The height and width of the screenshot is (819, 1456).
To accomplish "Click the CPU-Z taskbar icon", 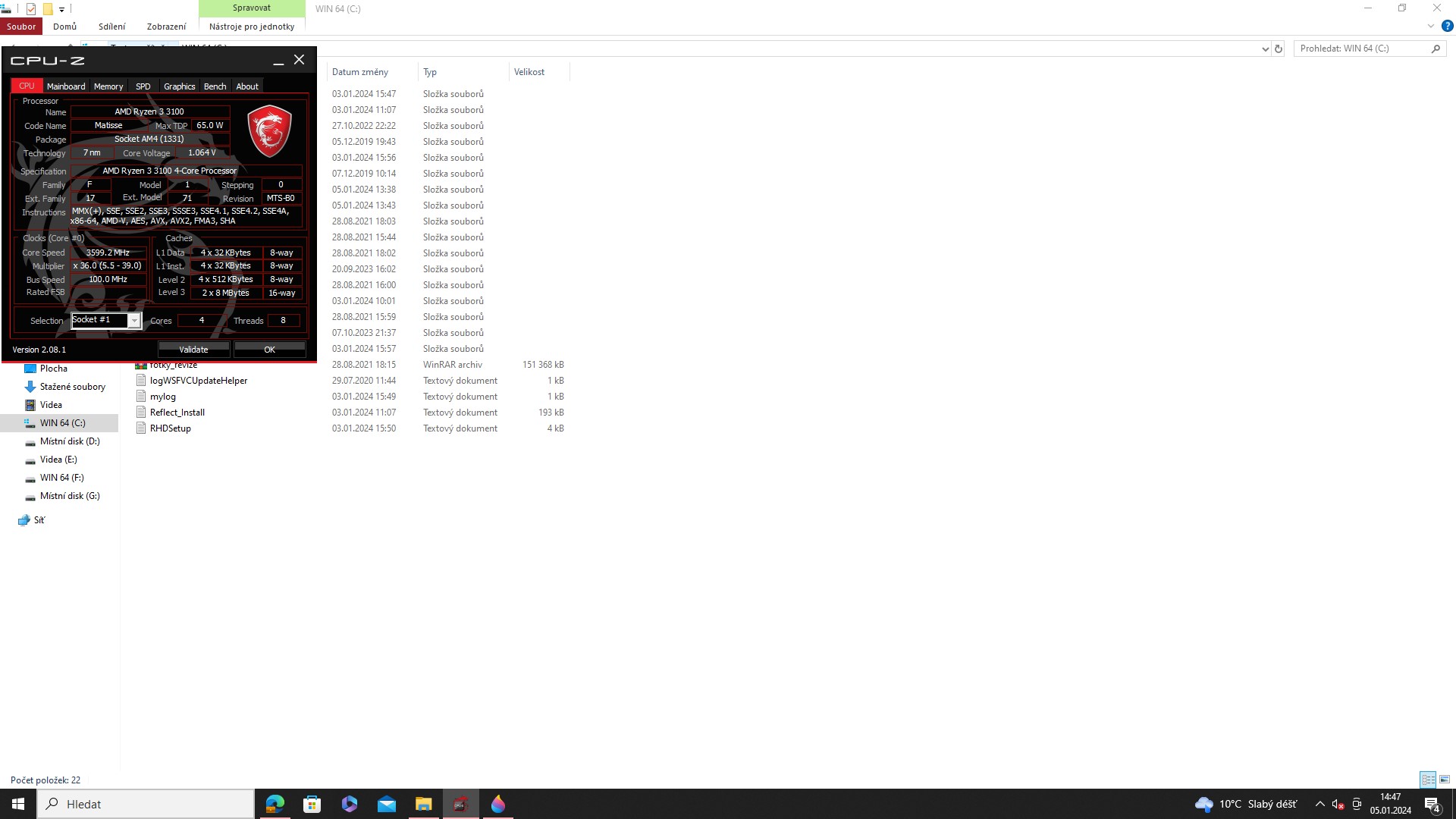I will click(460, 804).
